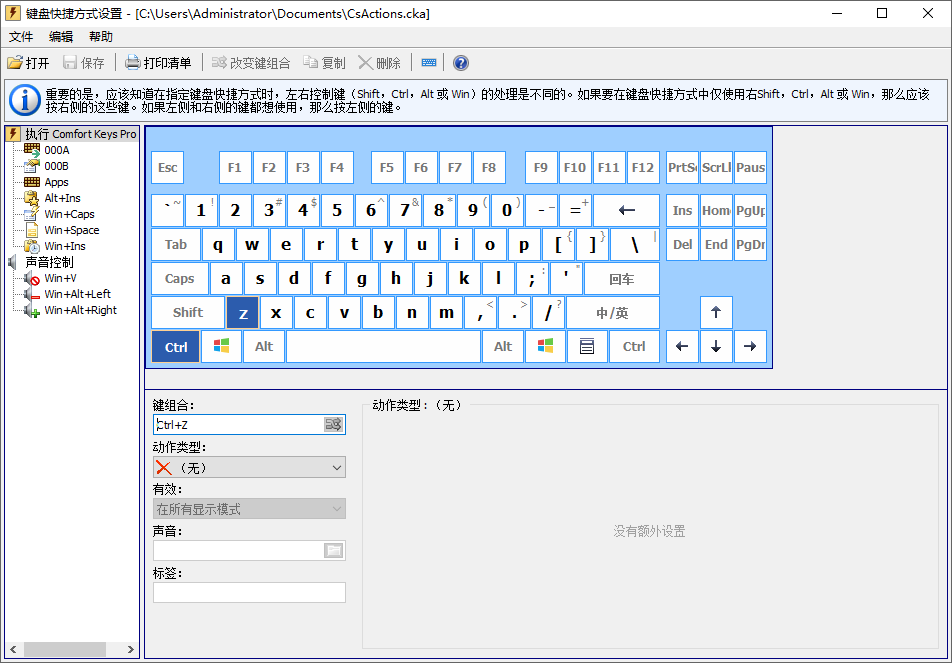Click the tree horizontal scrollbar left arrow
This screenshot has width=952, height=663.
(13, 649)
